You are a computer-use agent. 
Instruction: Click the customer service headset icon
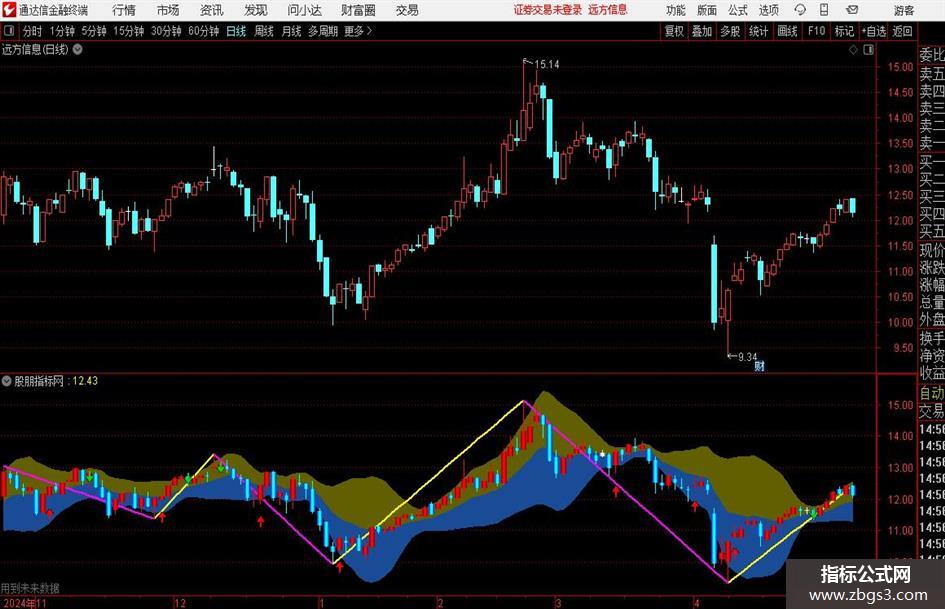pyautogui.click(x=800, y=10)
